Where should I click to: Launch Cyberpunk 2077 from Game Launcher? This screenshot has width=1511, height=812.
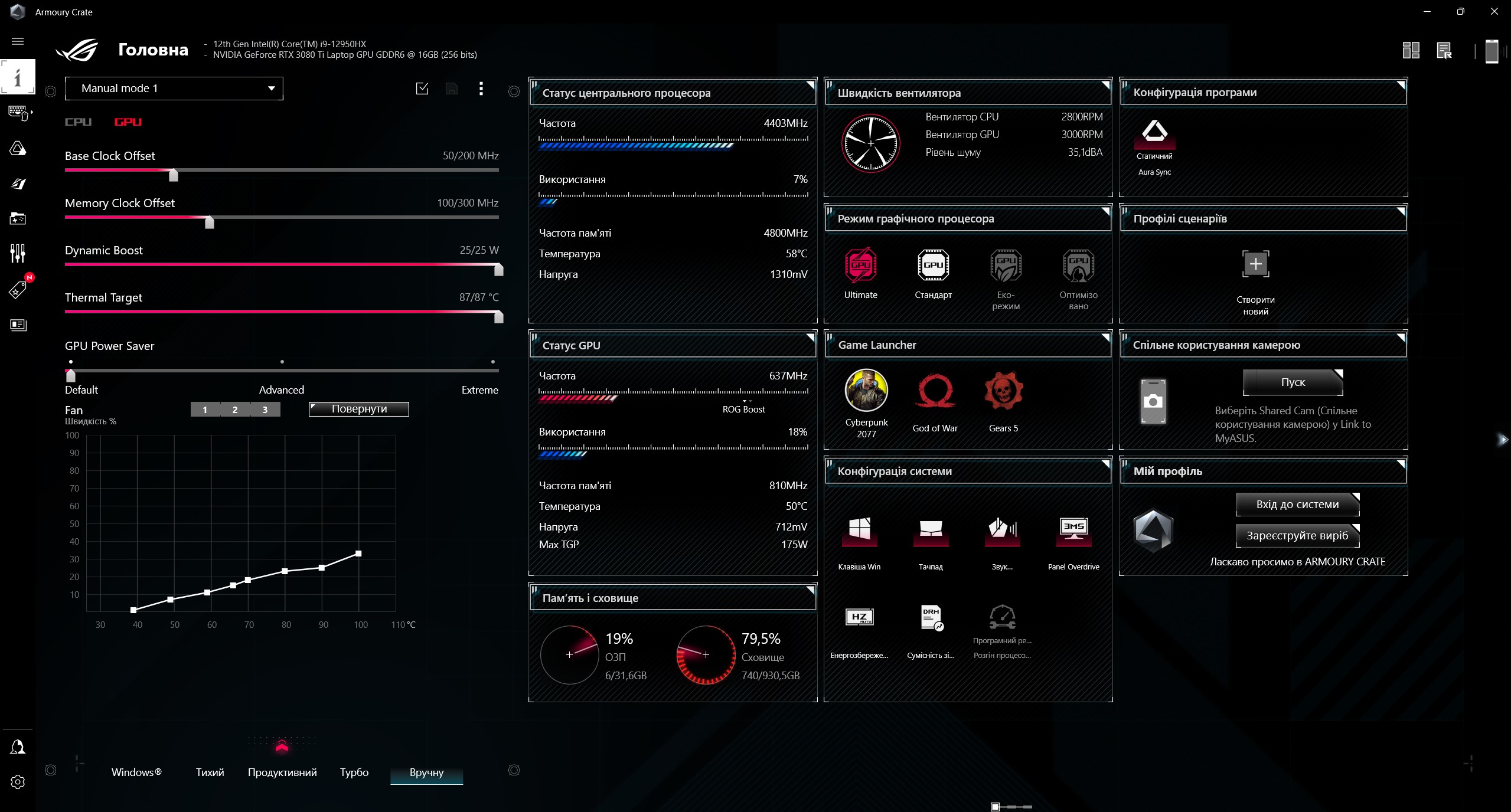[x=866, y=391]
